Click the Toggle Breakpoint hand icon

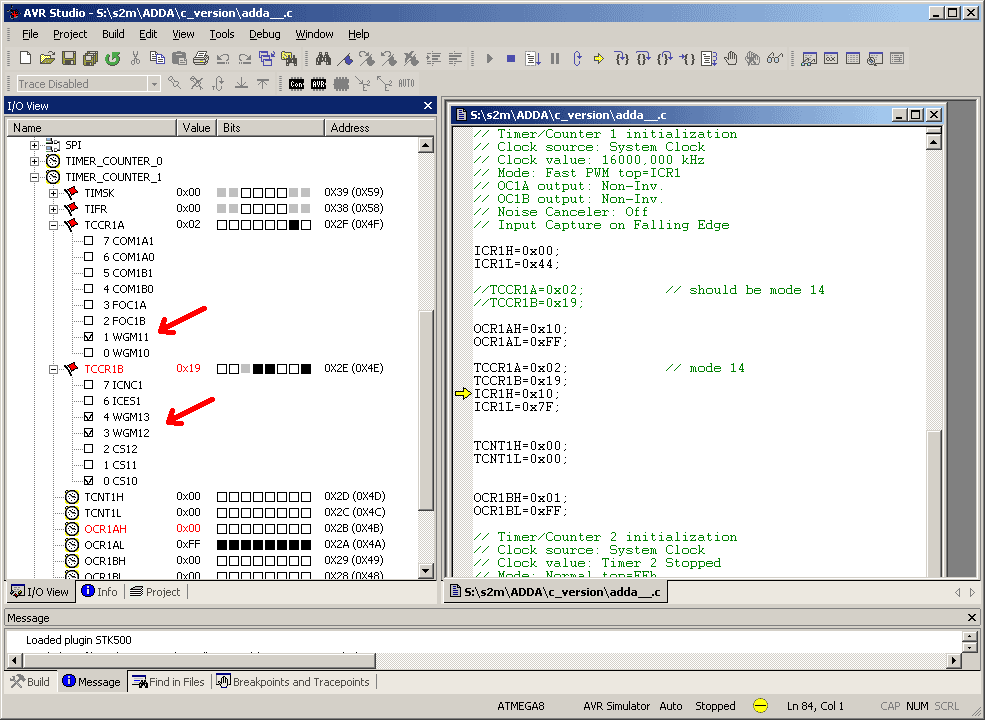coord(731,58)
